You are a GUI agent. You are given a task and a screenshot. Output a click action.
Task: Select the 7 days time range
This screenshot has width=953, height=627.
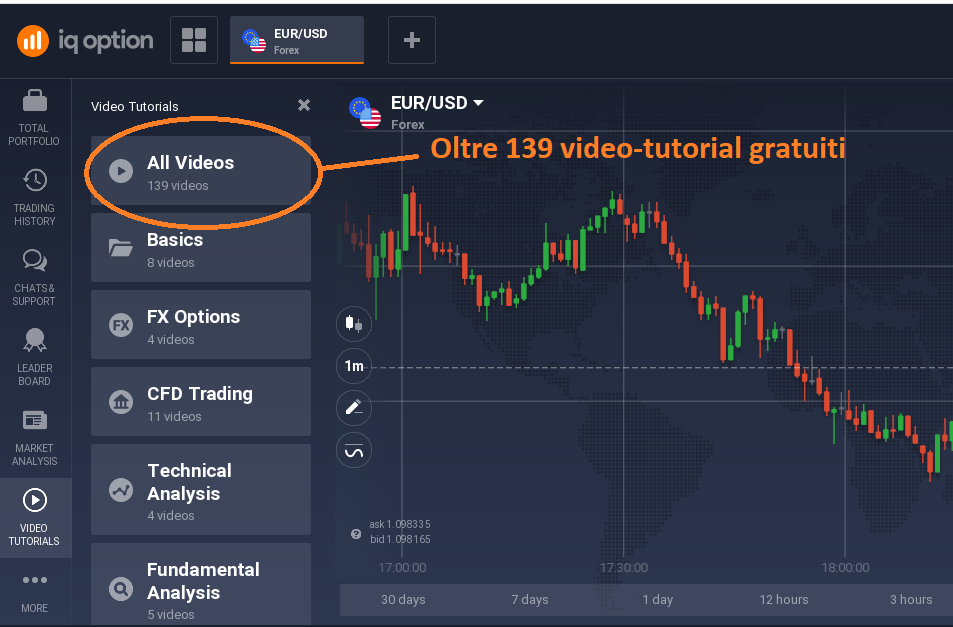click(529, 600)
